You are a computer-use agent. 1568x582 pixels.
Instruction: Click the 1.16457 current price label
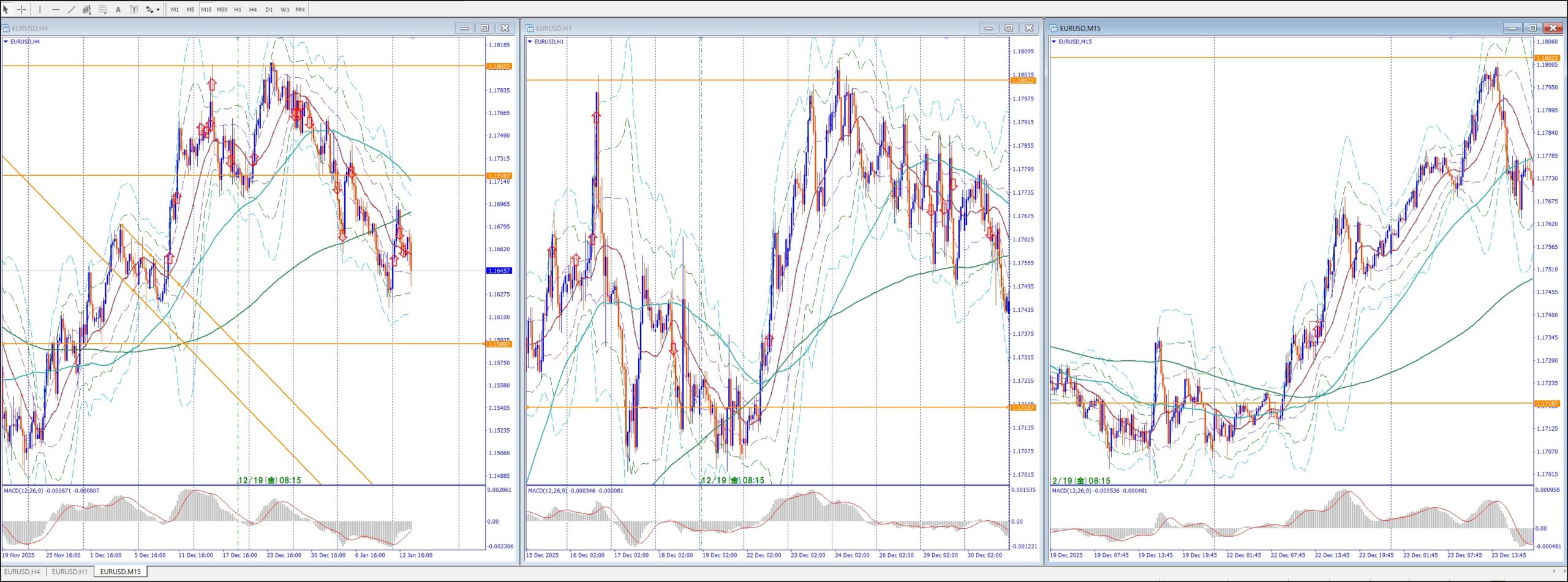click(x=499, y=270)
